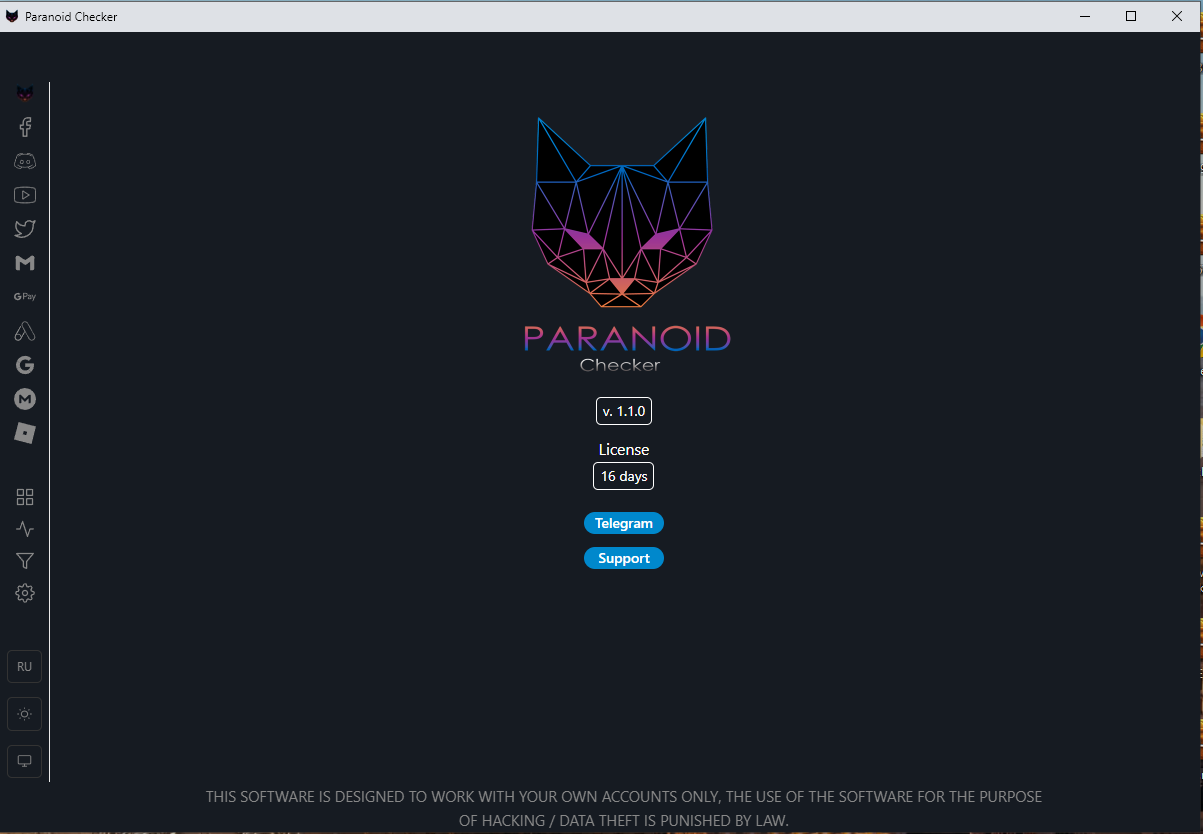Open the four-square grid dashboard icon
The height and width of the screenshot is (834, 1203).
[x=25, y=497]
